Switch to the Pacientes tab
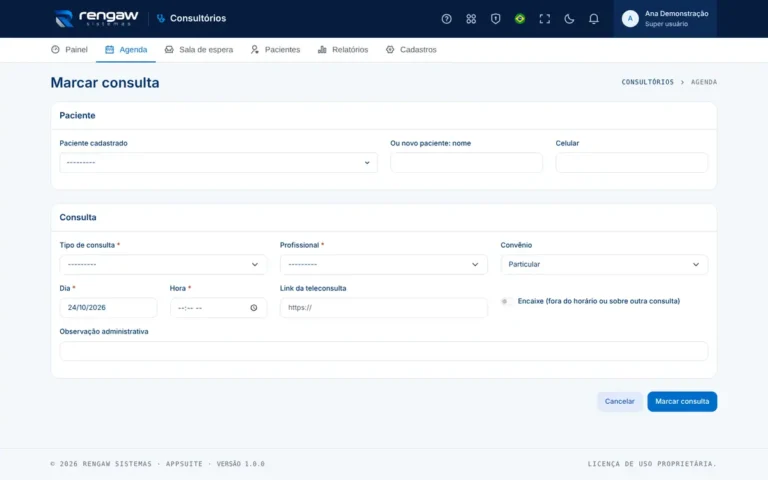The width and height of the screenshot is (768, 480). click(275, 49)
